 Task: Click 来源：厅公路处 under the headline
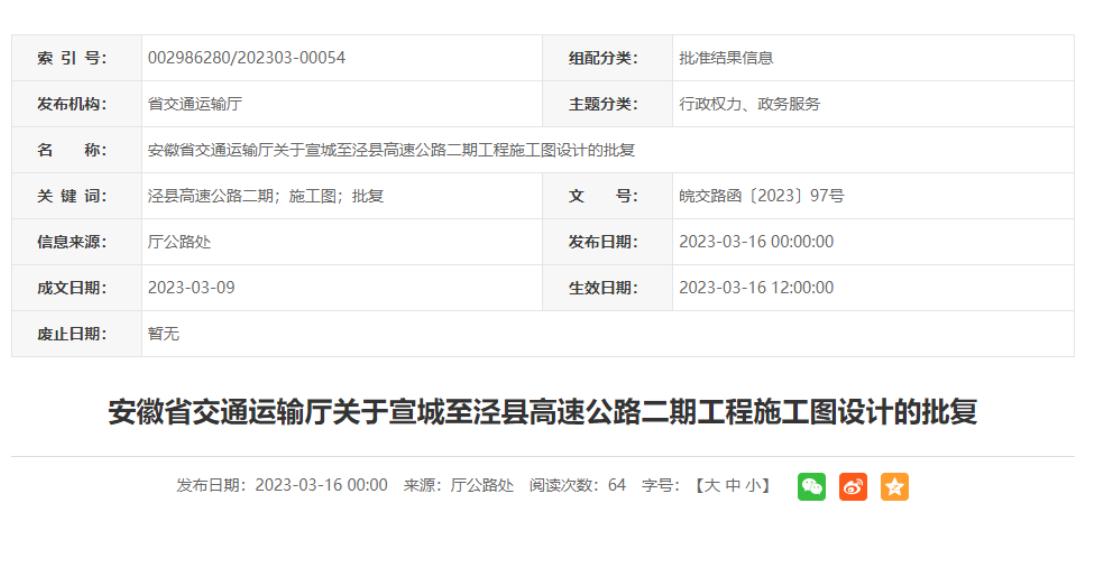(x=458, y=485)
